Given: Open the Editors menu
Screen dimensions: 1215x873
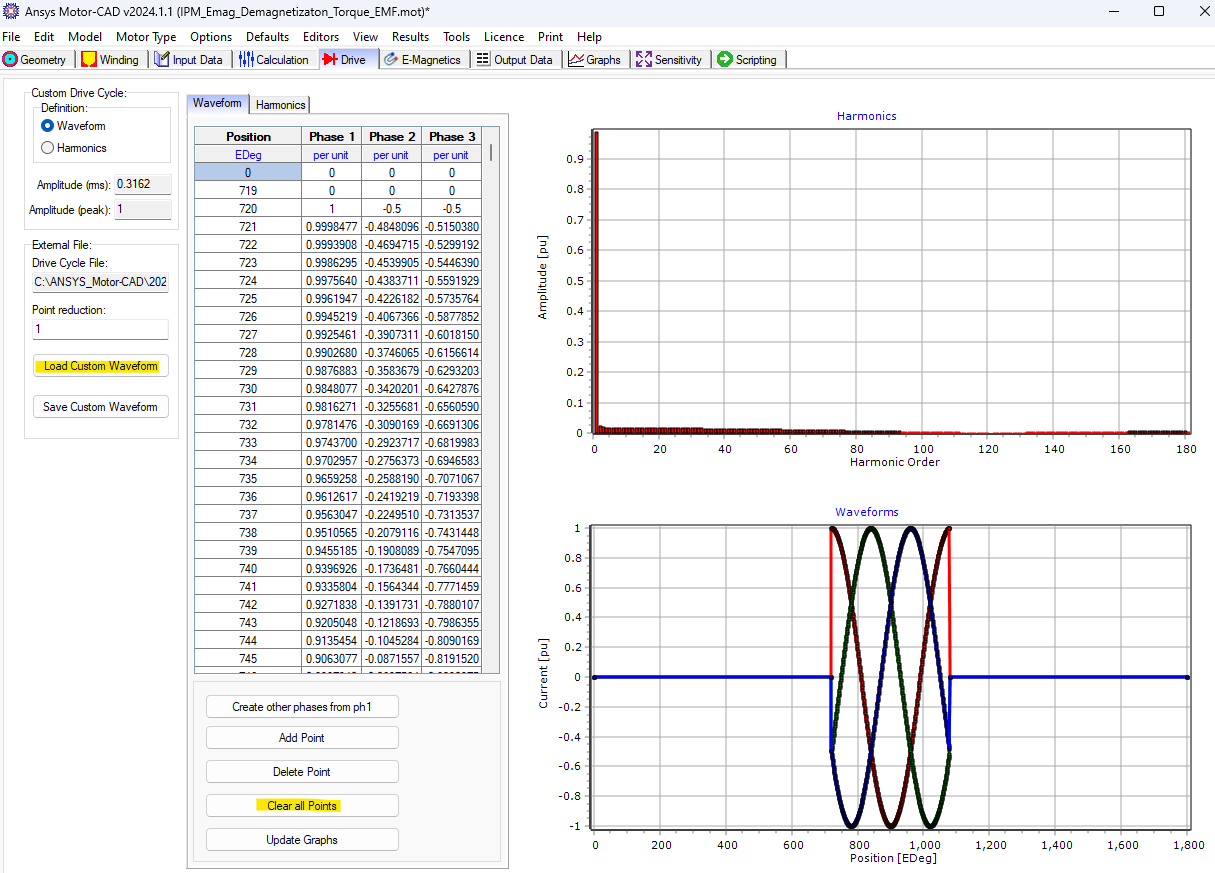Looking at the screenshot, I should coord(321,37).
